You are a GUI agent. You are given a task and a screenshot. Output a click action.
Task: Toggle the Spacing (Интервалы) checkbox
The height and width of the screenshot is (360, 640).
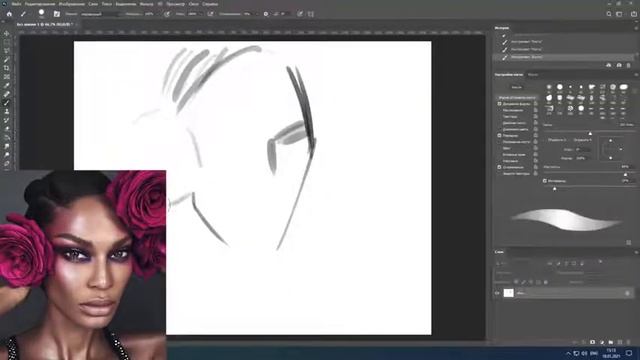click(545, 181)
